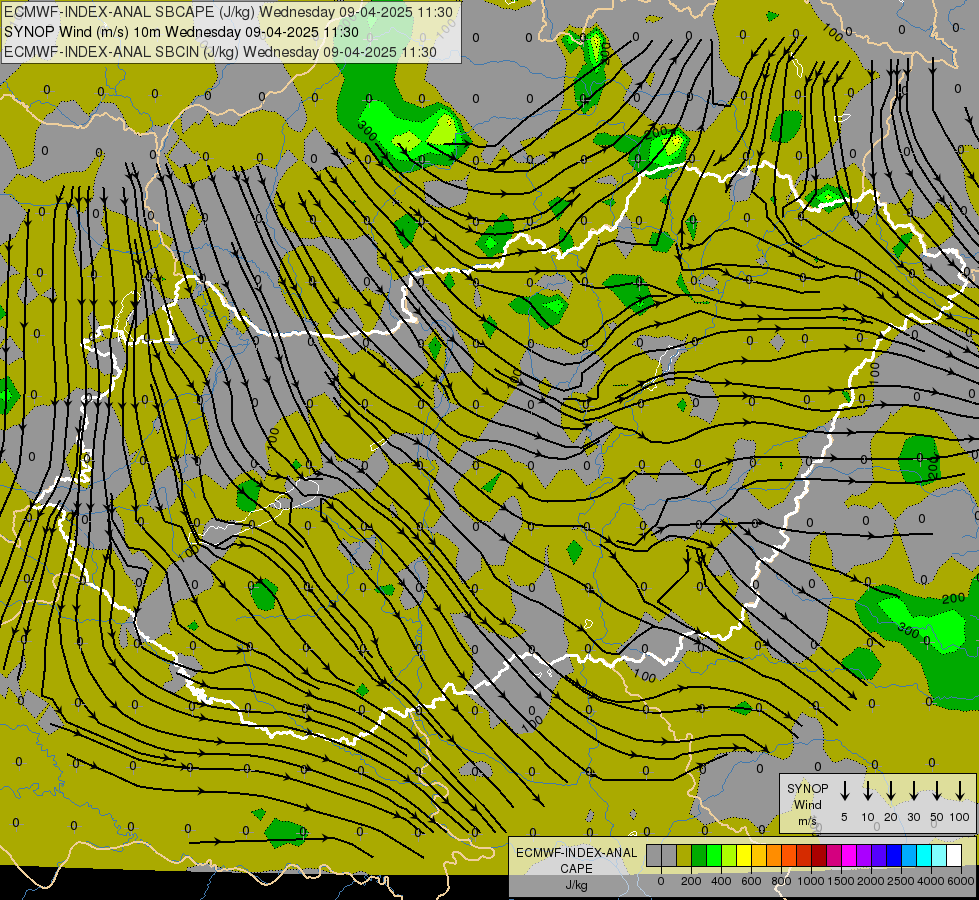
Task: Click the '800' CAPE legend tick label
Action: coord(781,881)
